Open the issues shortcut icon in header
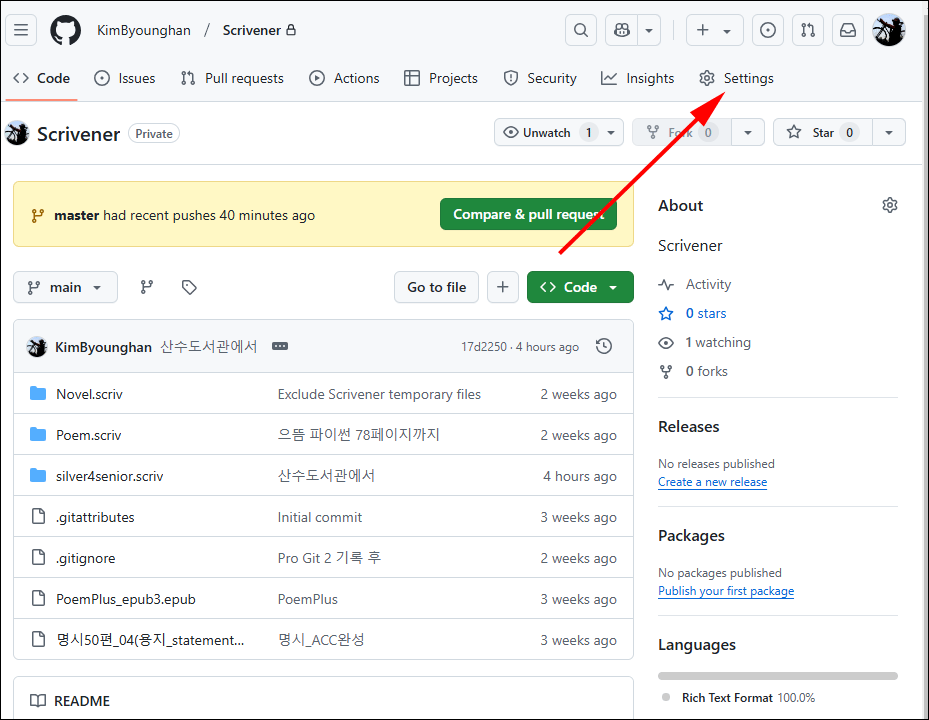 (x=768, y=30)
